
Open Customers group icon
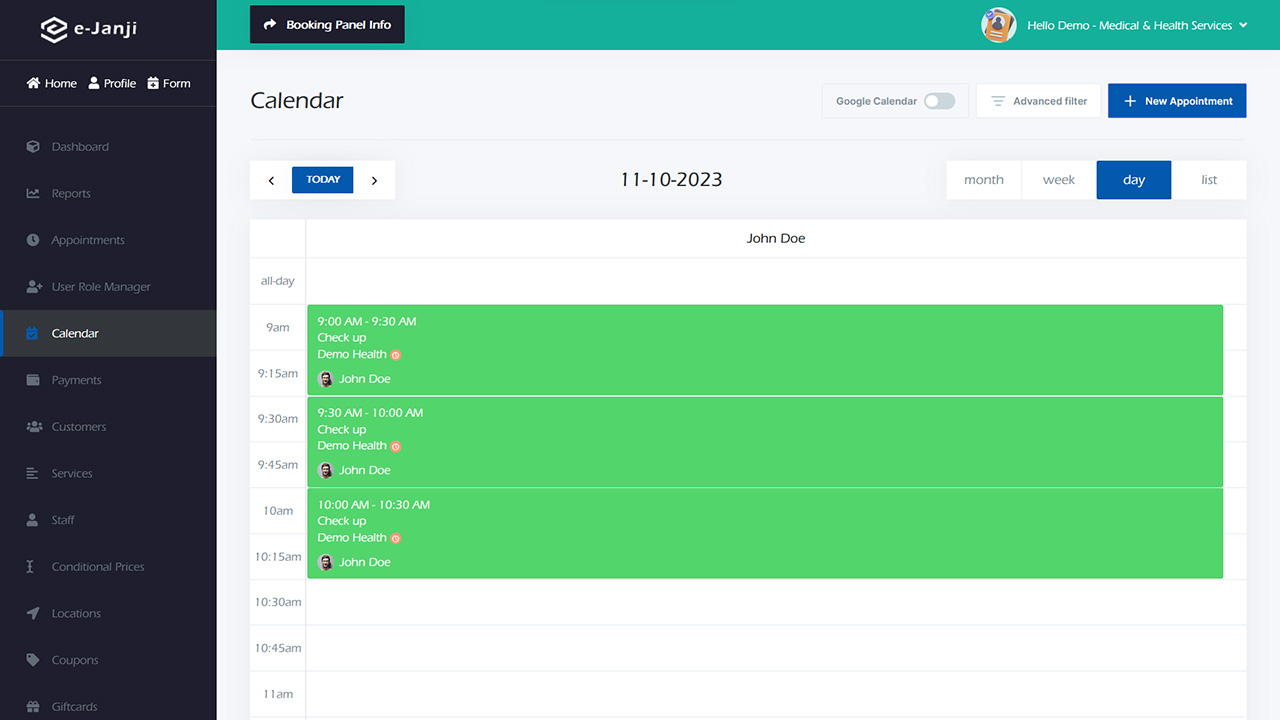tap(33, 427)
